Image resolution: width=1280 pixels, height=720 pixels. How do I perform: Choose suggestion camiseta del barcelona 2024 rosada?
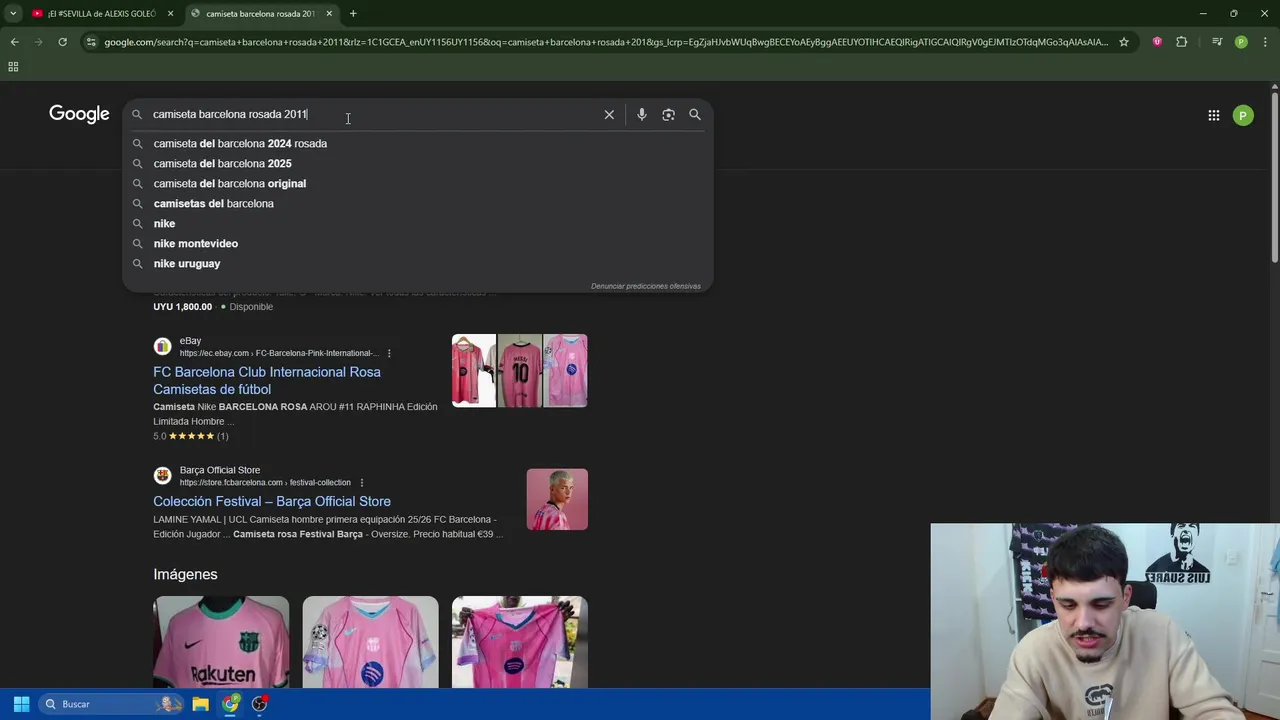(240, 143)
